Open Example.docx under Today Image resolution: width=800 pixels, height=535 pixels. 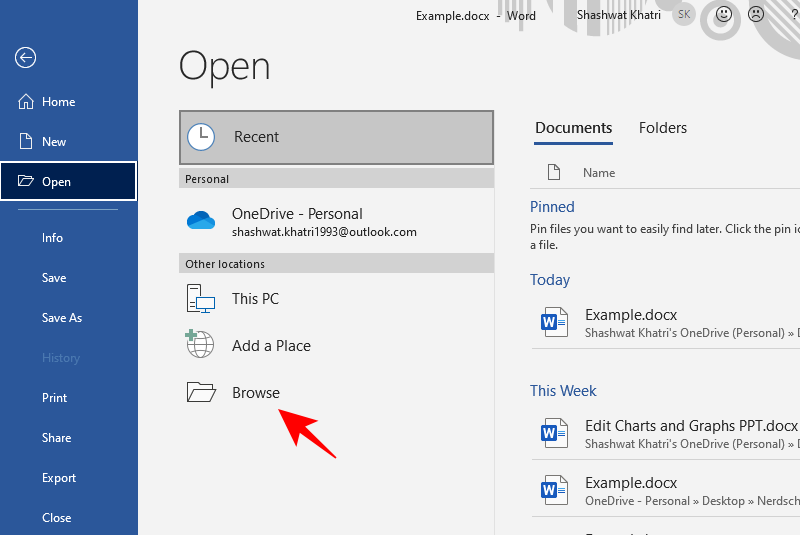(x=666, y=323)
